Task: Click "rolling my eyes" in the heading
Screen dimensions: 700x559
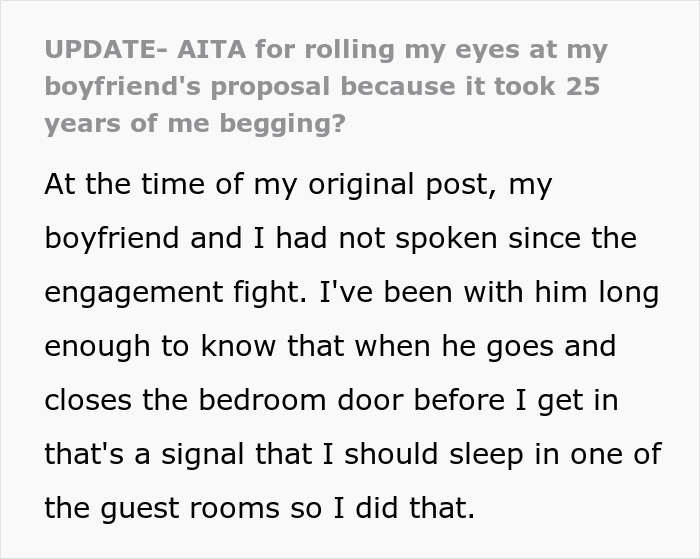Action: point(395,49)
